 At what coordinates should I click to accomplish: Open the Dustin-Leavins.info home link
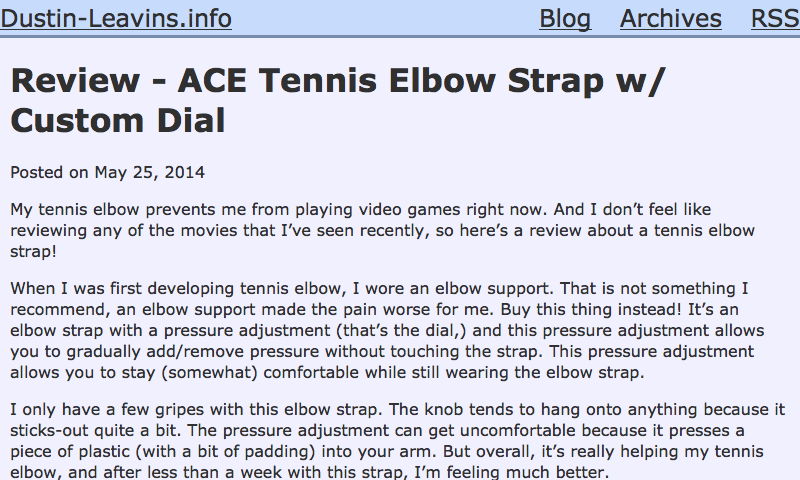[116, 19]
